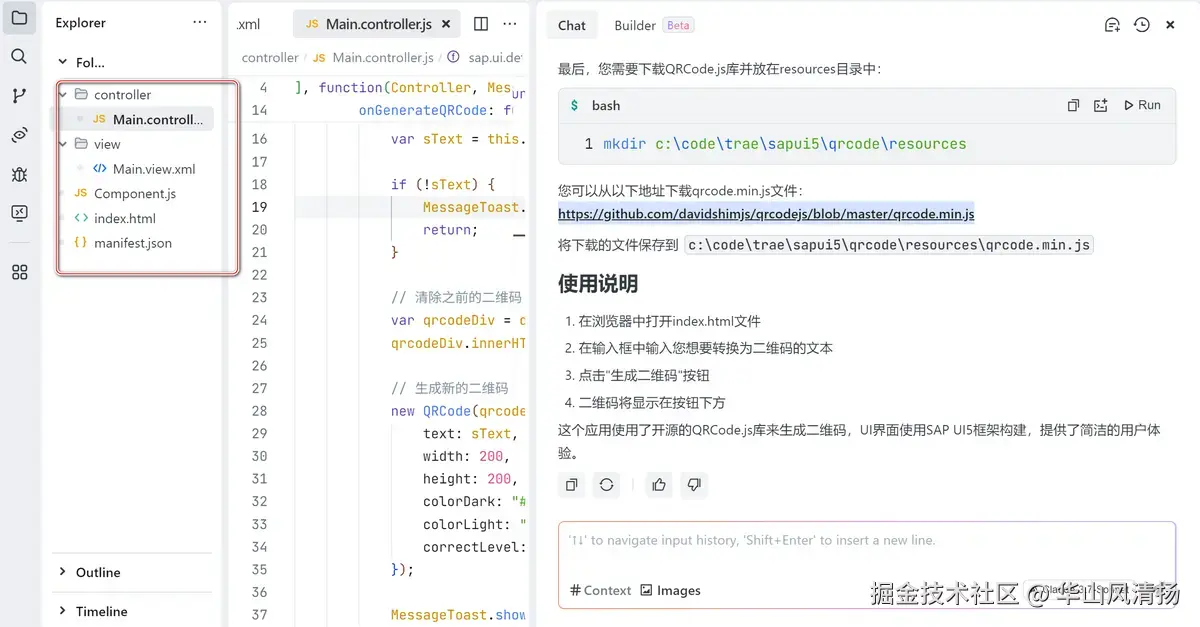Add Context to chat input

tap(601, 590)
